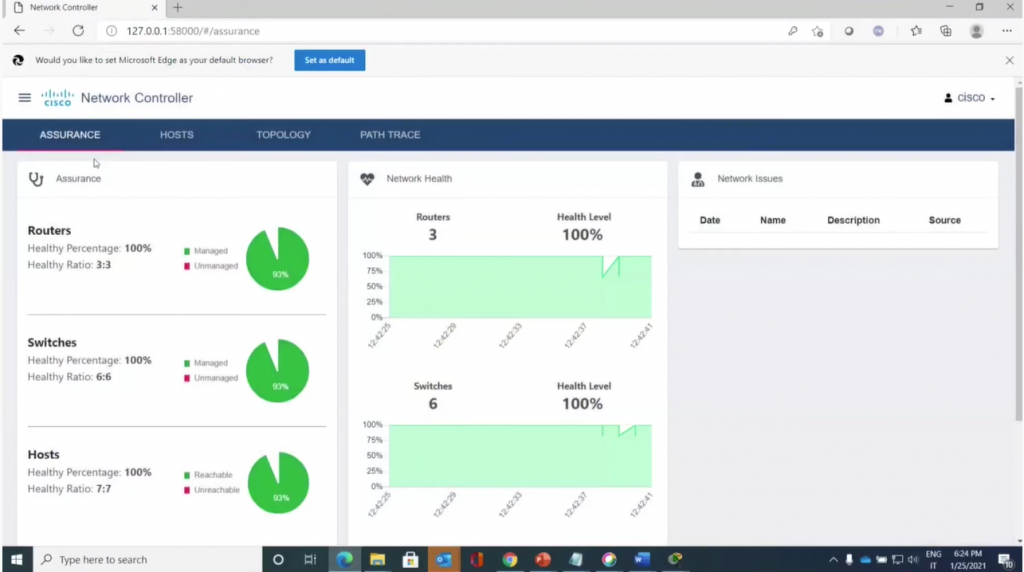
Task: Toggle the Hosts Reachable legend entry
Action: 208,475
